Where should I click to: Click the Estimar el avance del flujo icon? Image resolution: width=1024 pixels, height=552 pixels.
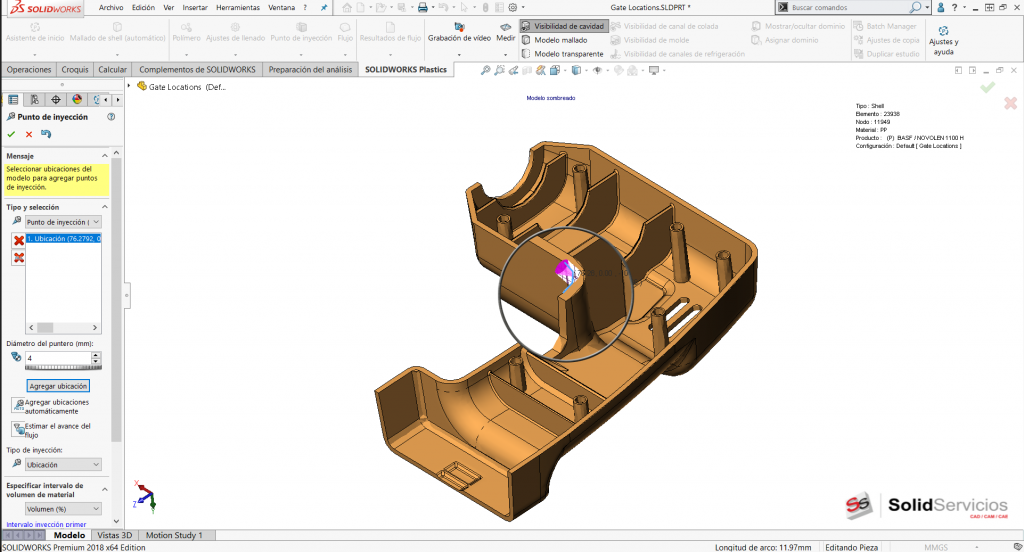(18, 429)
